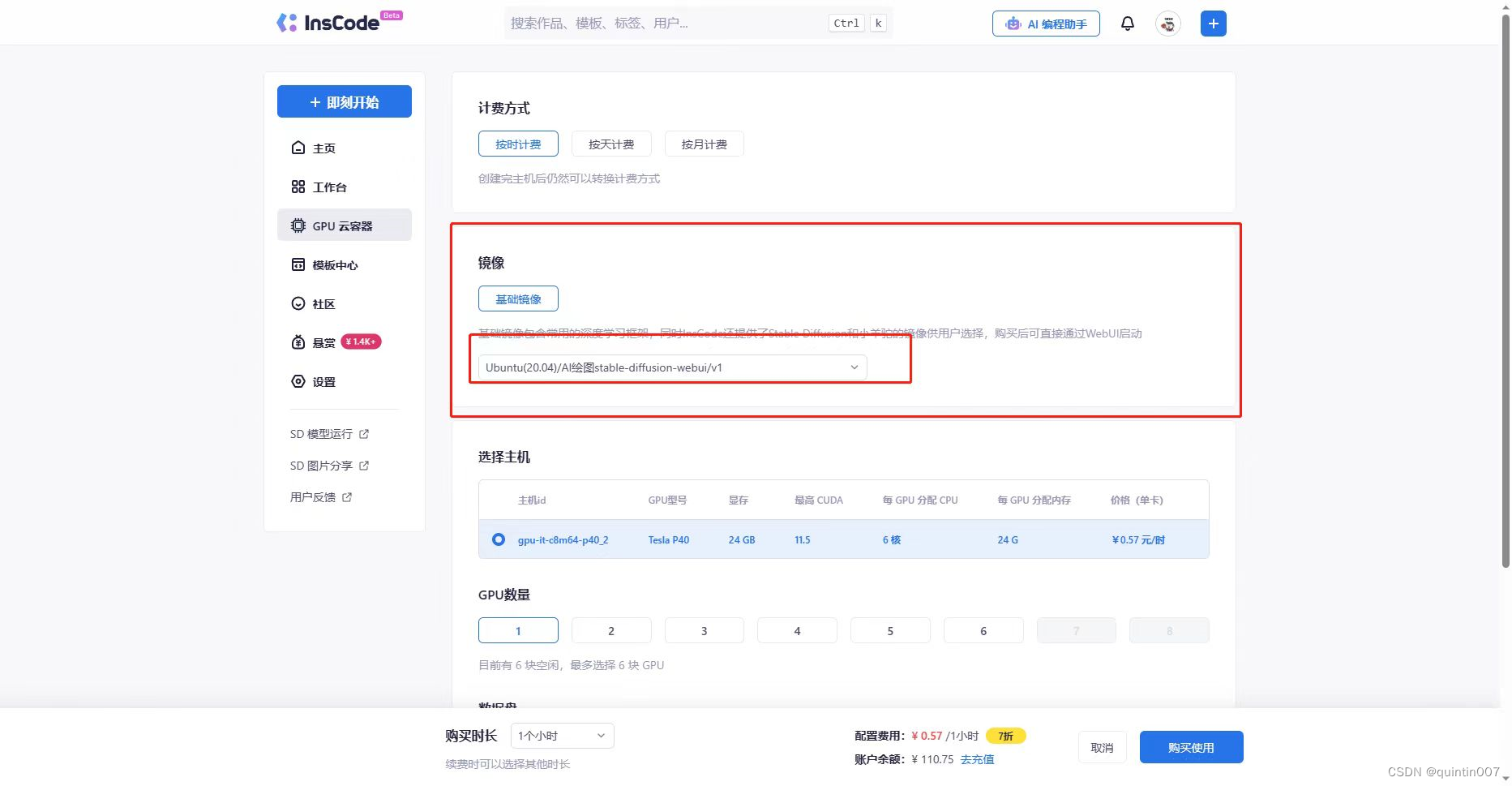Click the 取消 button

(1102, 747)
